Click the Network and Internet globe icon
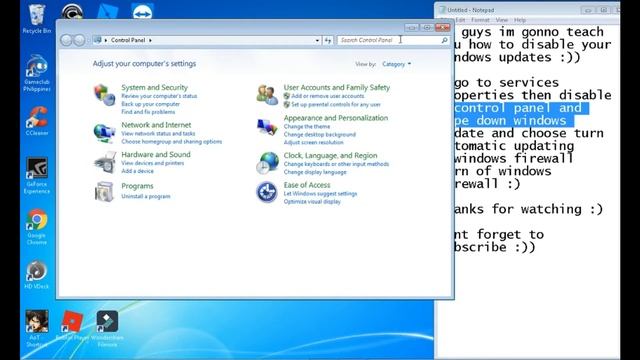Image resolution: width=640 pixels, height=360 pixels. (104, 133)
